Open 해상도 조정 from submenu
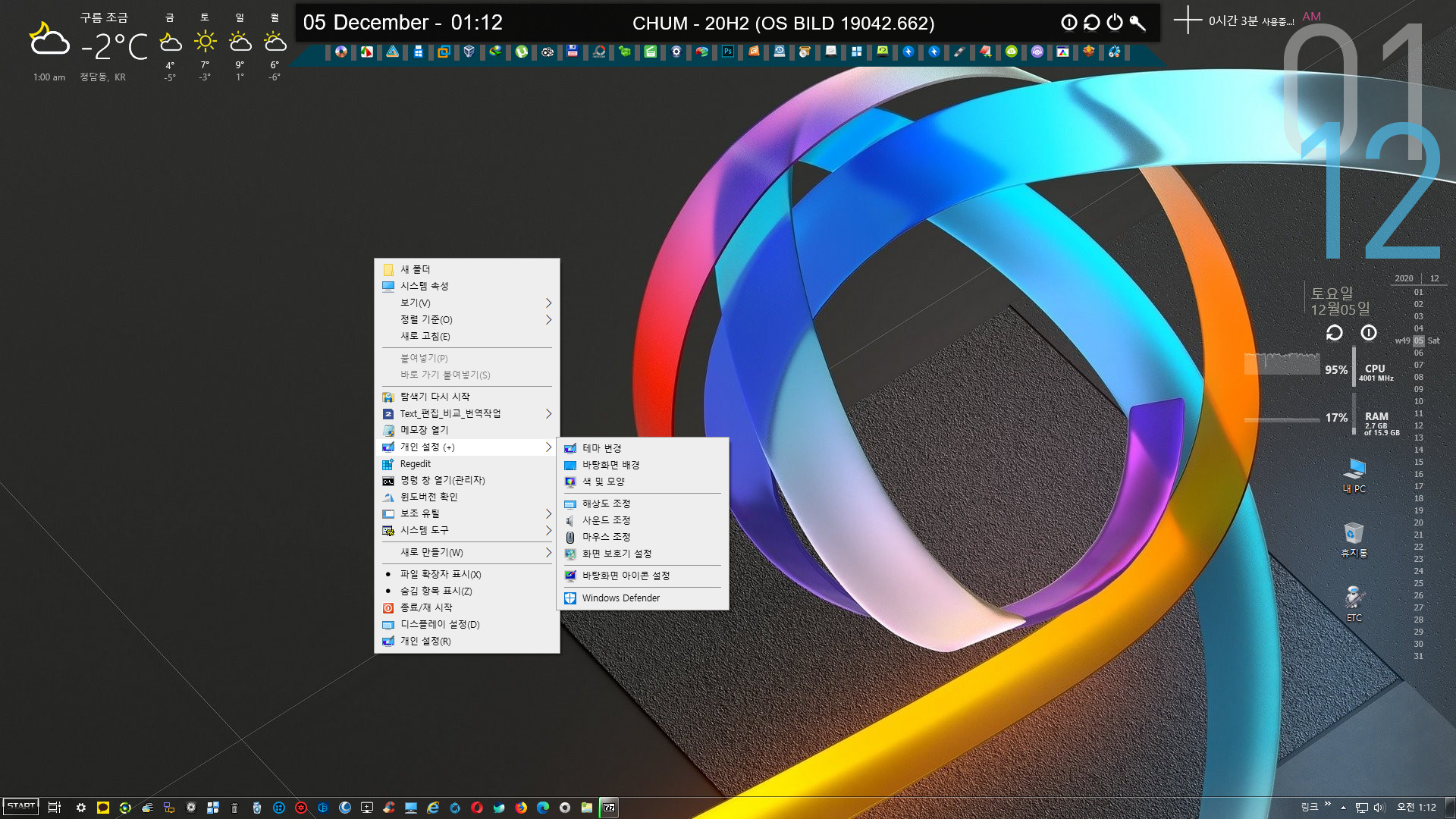 643,504
